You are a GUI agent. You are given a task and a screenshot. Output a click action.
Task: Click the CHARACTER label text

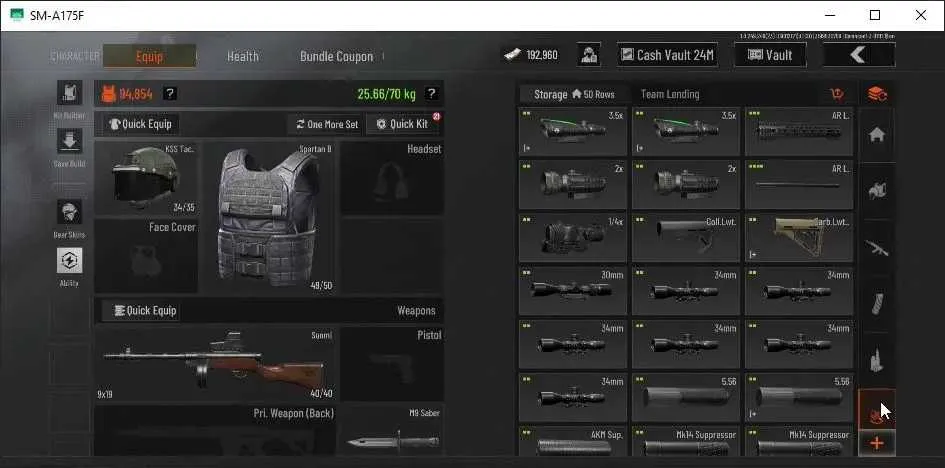[x=75, y=57]
